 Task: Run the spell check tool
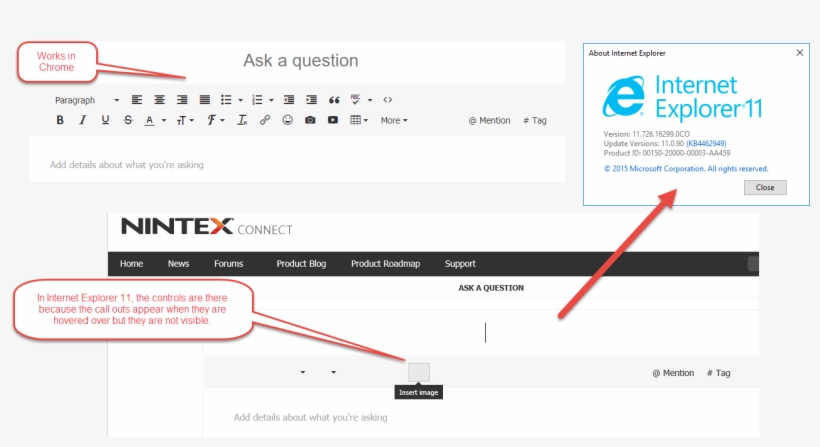(356, 99)
